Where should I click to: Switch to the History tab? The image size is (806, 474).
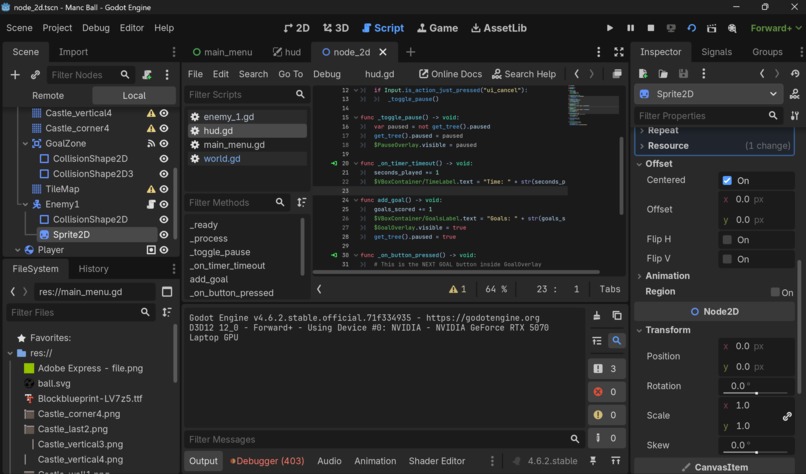tap(93, 269)
